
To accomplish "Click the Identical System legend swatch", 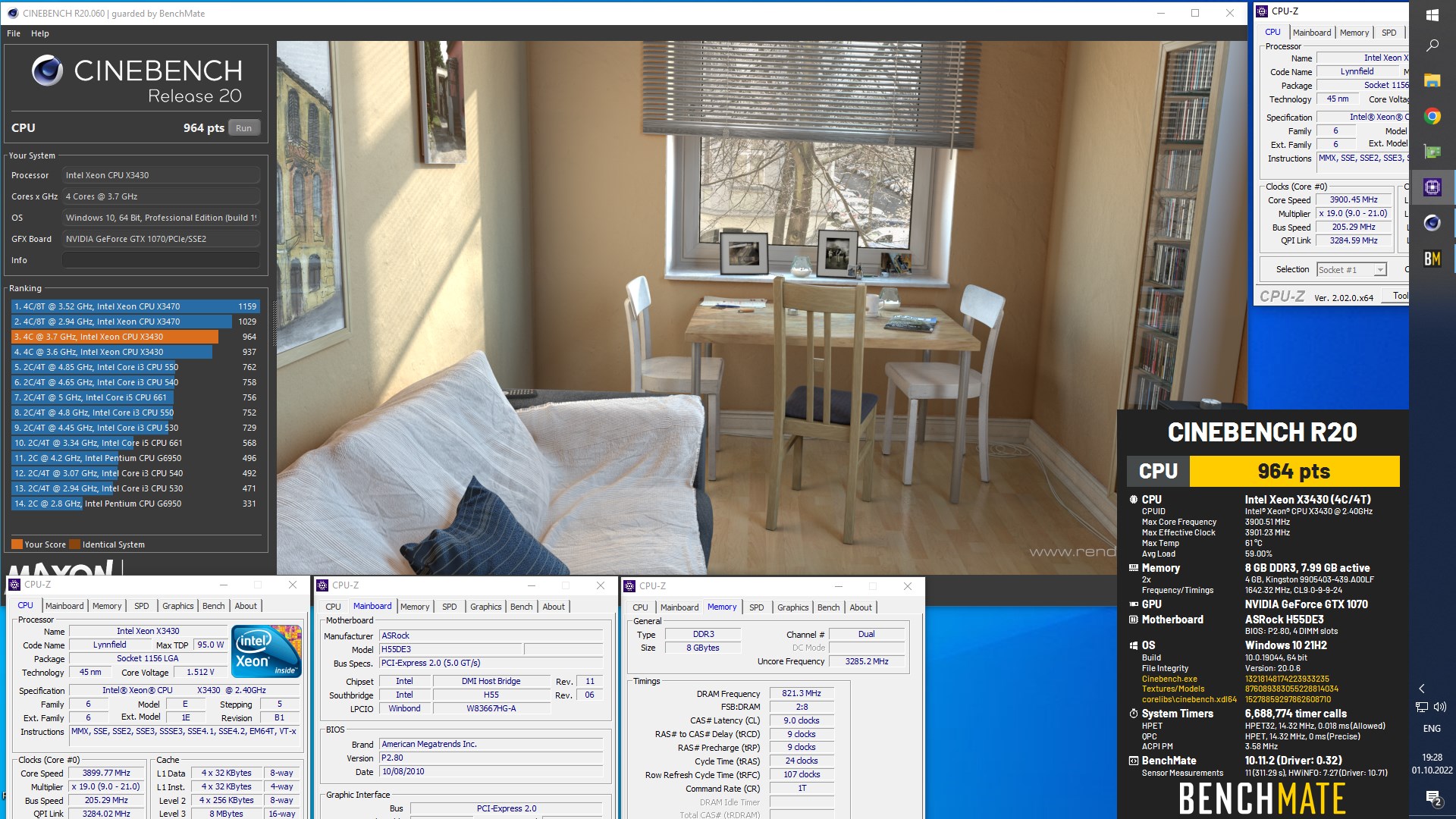I will click(74, 544).
